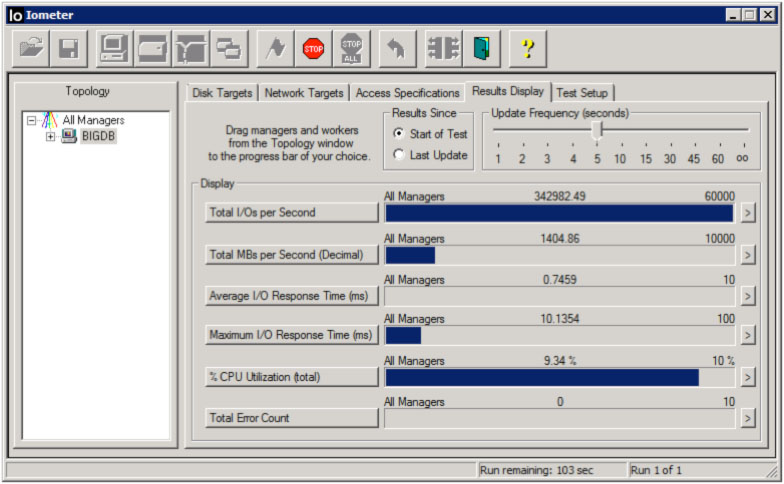The height and width of the screenshot is (484, 784).
Task: Click the Update Frequency slider thumb
Action: 597,130
